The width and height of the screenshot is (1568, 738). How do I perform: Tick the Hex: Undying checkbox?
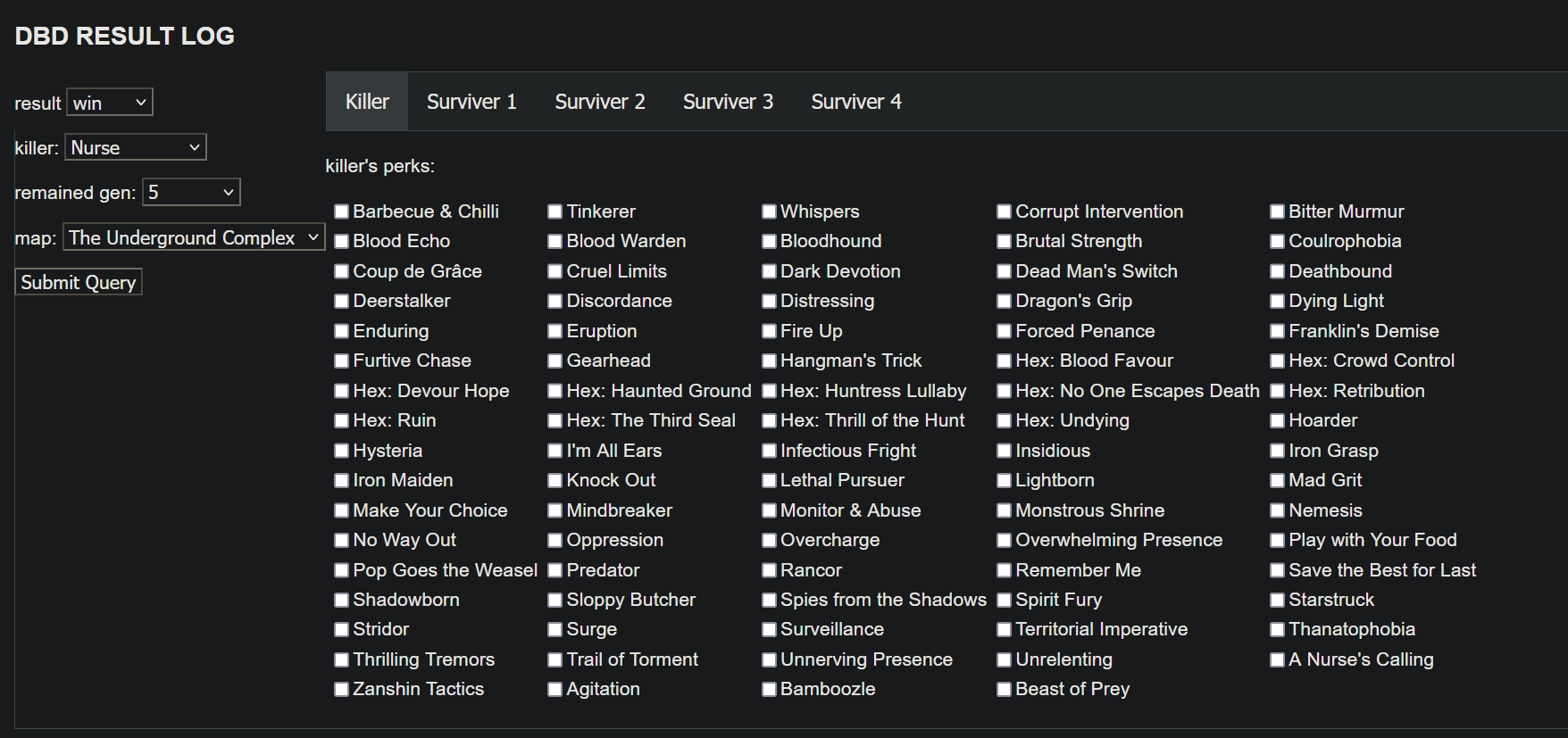click(1004, 420)
